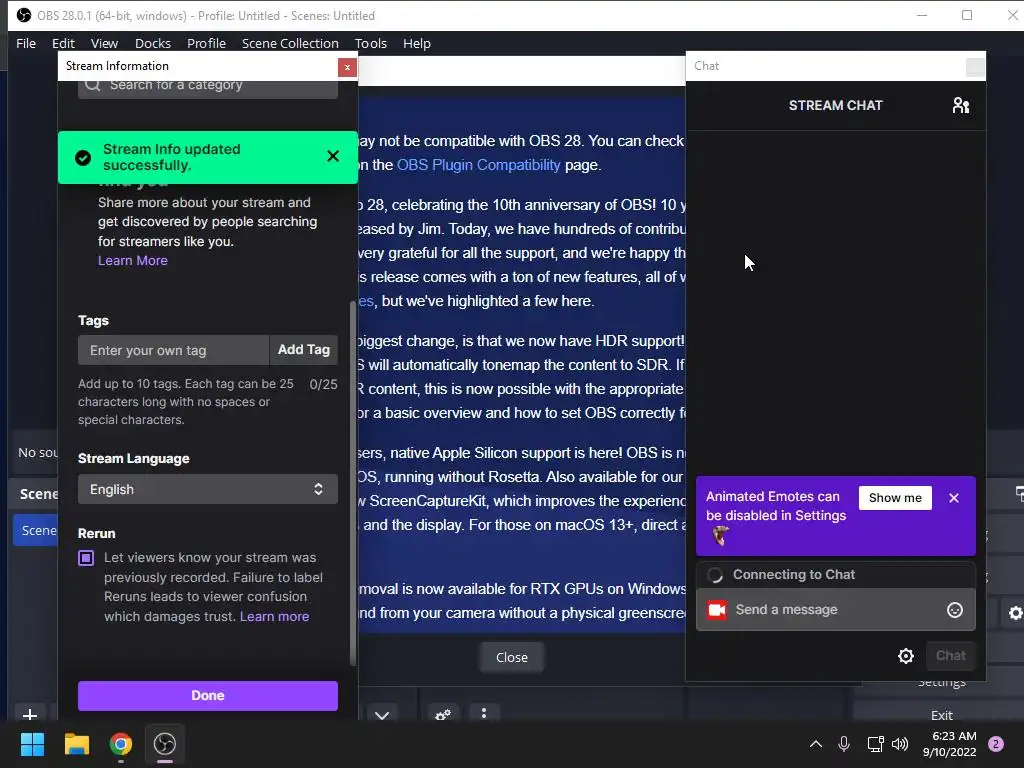Close the Stream Information dock

347,67
